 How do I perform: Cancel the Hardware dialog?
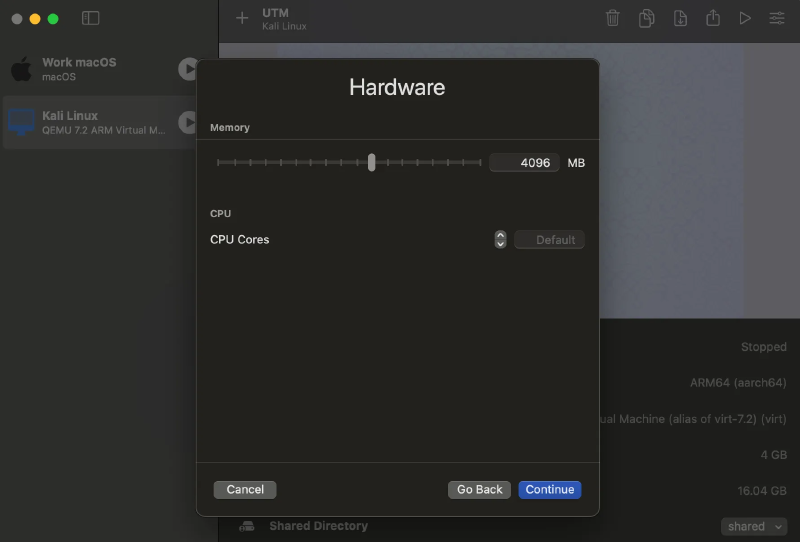click(245, 489)
